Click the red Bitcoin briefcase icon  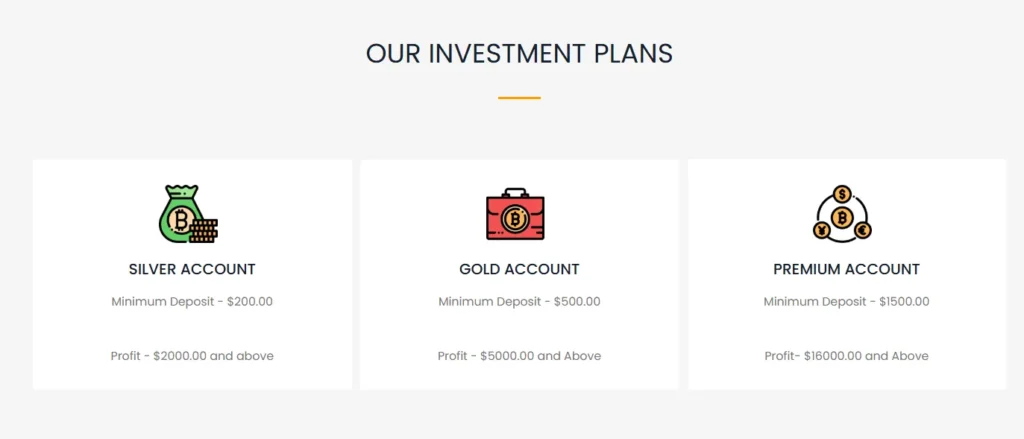point(515,215)
